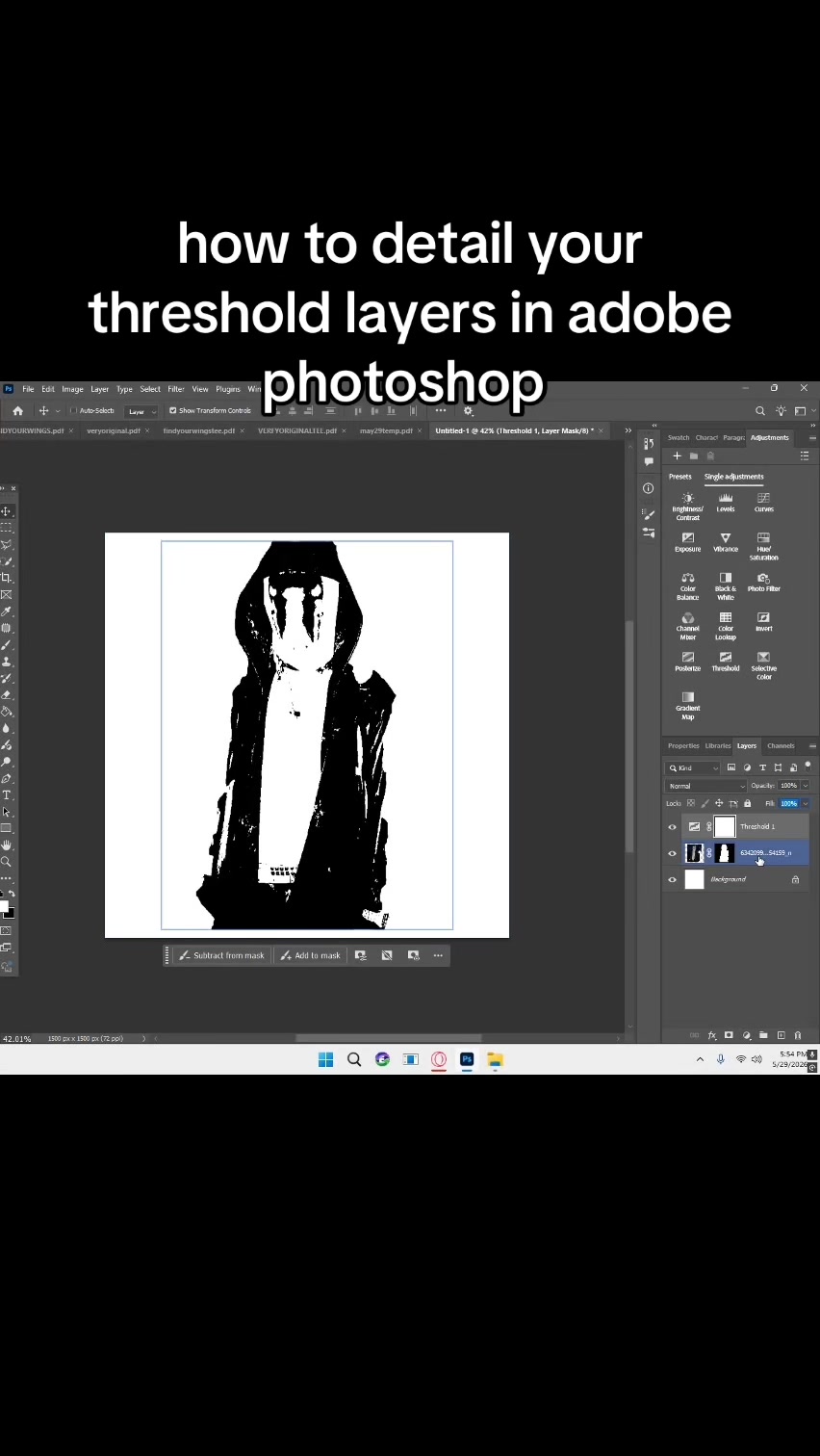Add a Threshold adjustment from the Adjustments panel
The height and width of the screenshot is (1456, 820).
726,662
